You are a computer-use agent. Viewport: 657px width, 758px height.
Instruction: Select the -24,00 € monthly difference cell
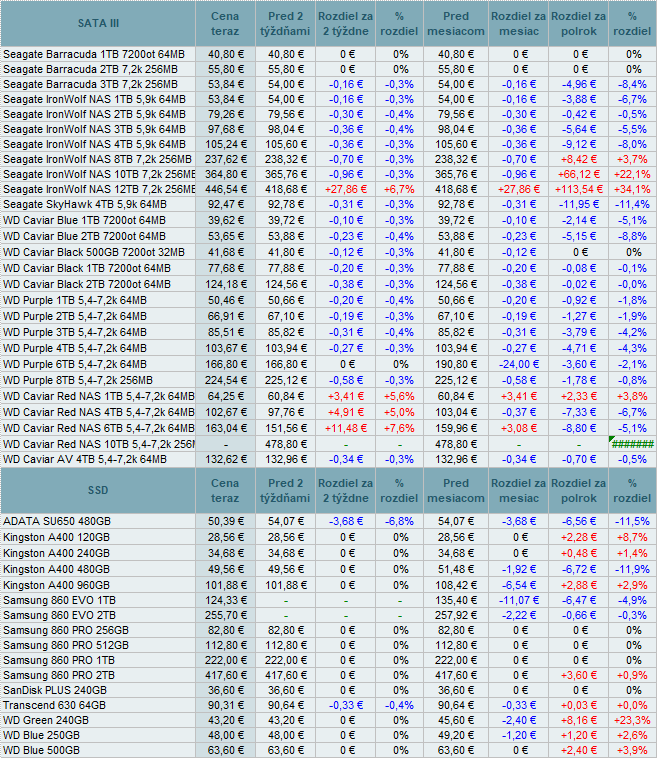click(519, 364)
